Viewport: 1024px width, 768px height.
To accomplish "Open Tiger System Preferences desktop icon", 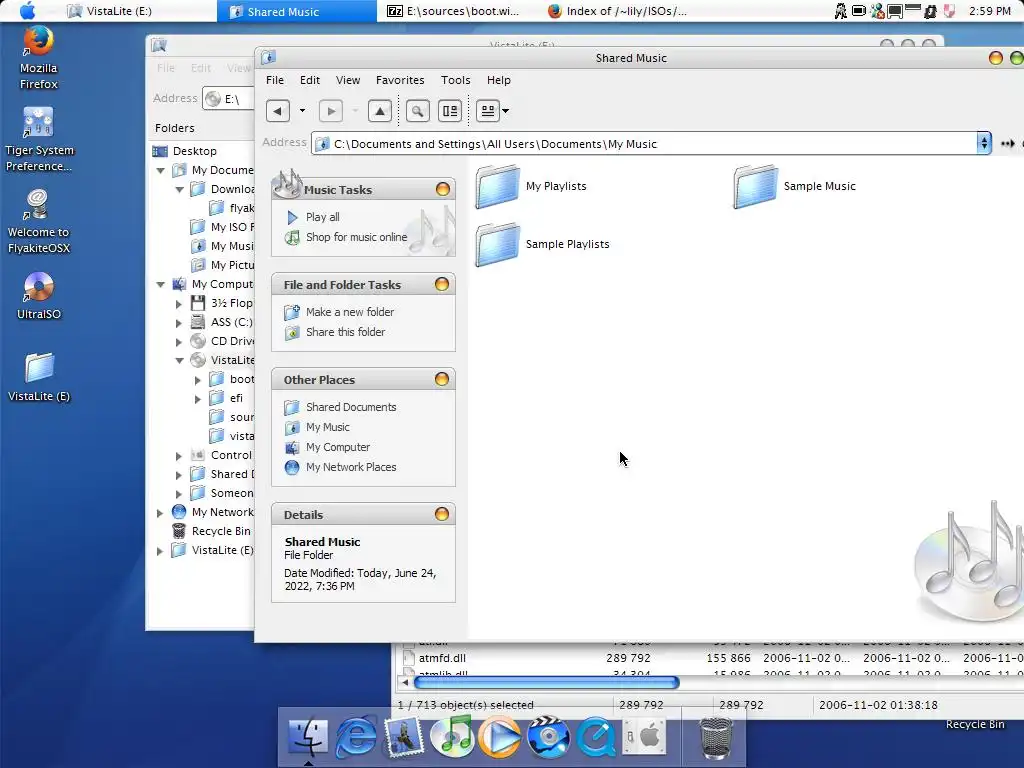I will [39, 140].
